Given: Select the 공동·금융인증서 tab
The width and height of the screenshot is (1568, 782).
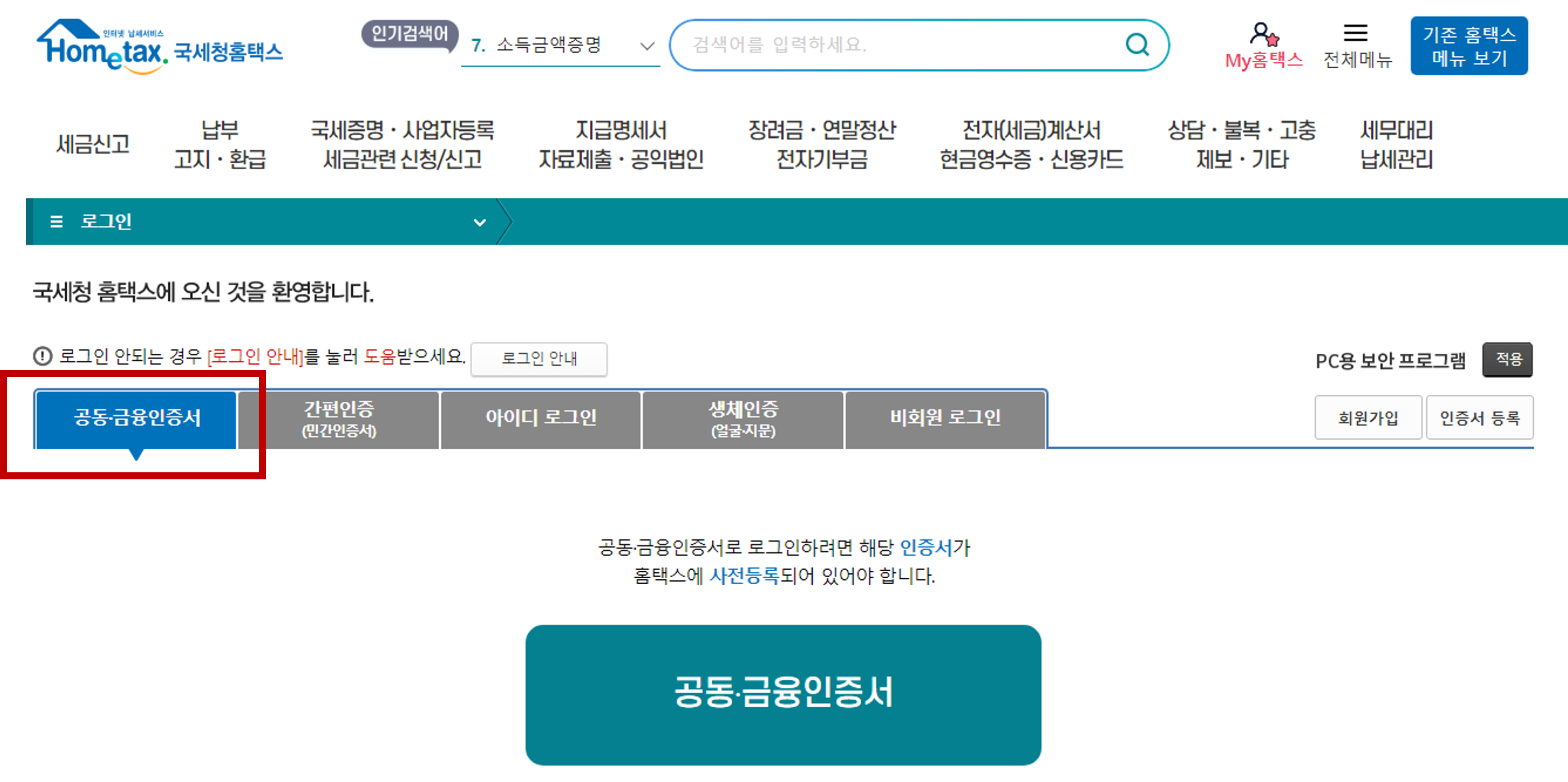Looking at the screenshot, I should coord(137,419).
